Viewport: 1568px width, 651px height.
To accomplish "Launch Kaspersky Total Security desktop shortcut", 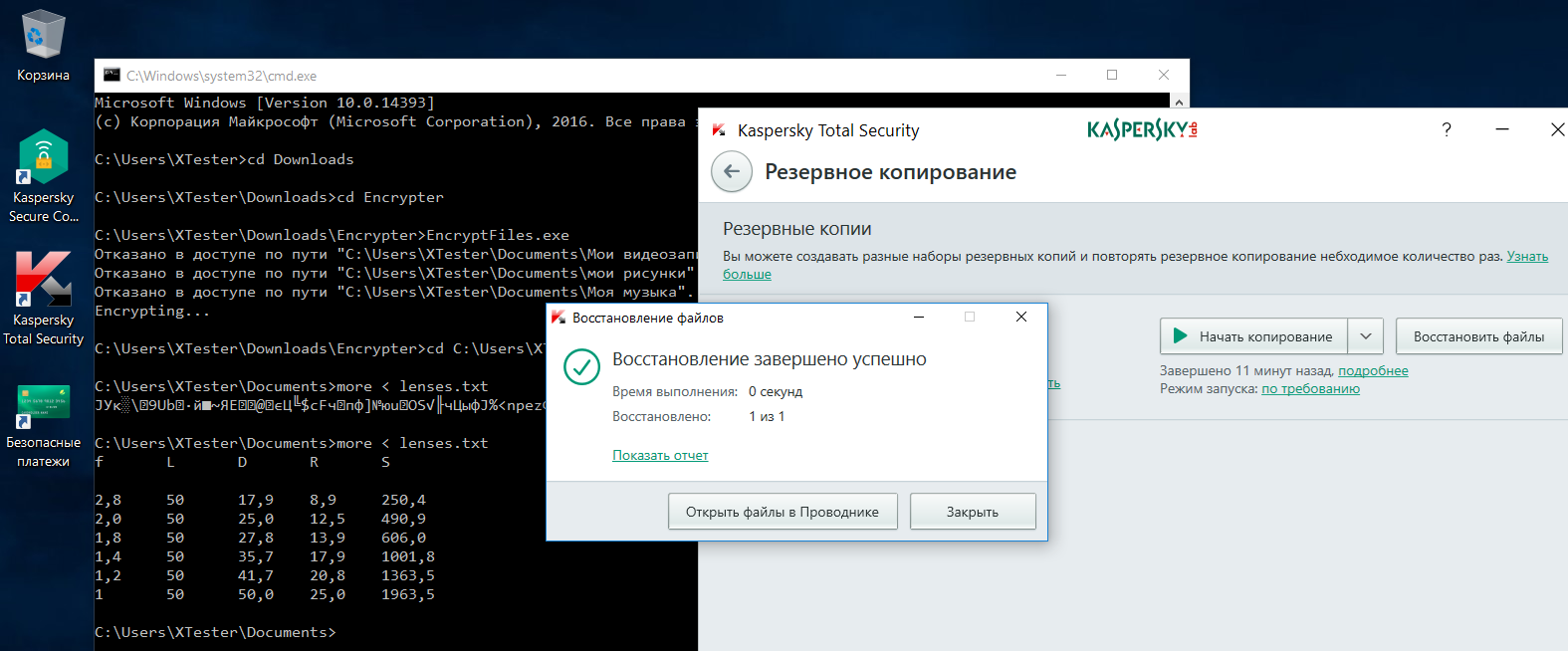I will point(43,281).
